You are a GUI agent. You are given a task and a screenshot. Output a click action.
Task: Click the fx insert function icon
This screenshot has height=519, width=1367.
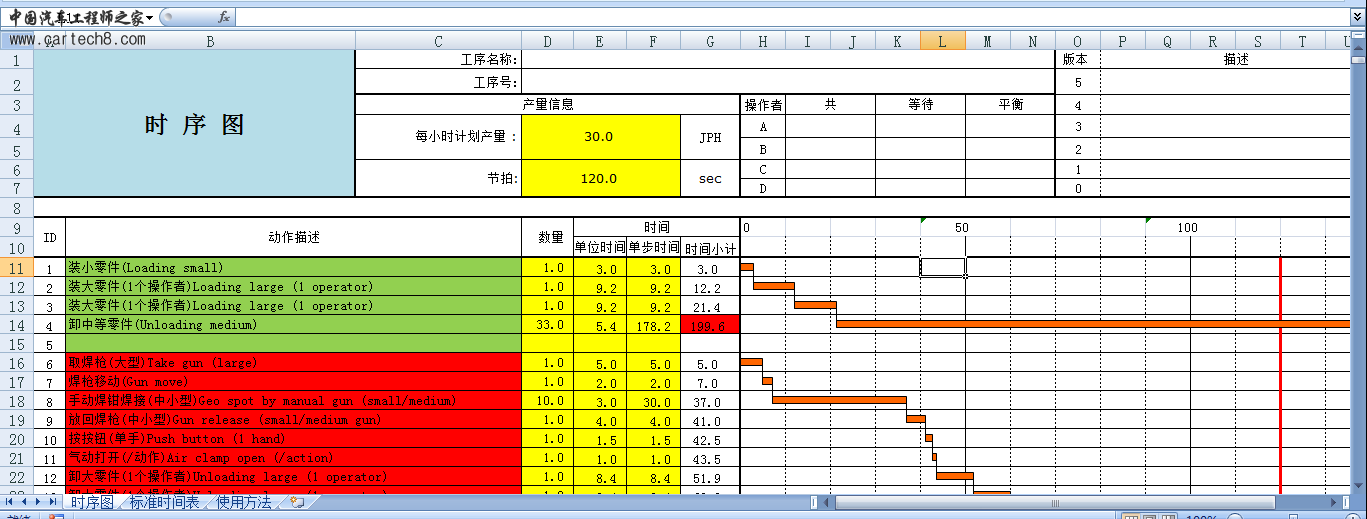coord(224,17)
